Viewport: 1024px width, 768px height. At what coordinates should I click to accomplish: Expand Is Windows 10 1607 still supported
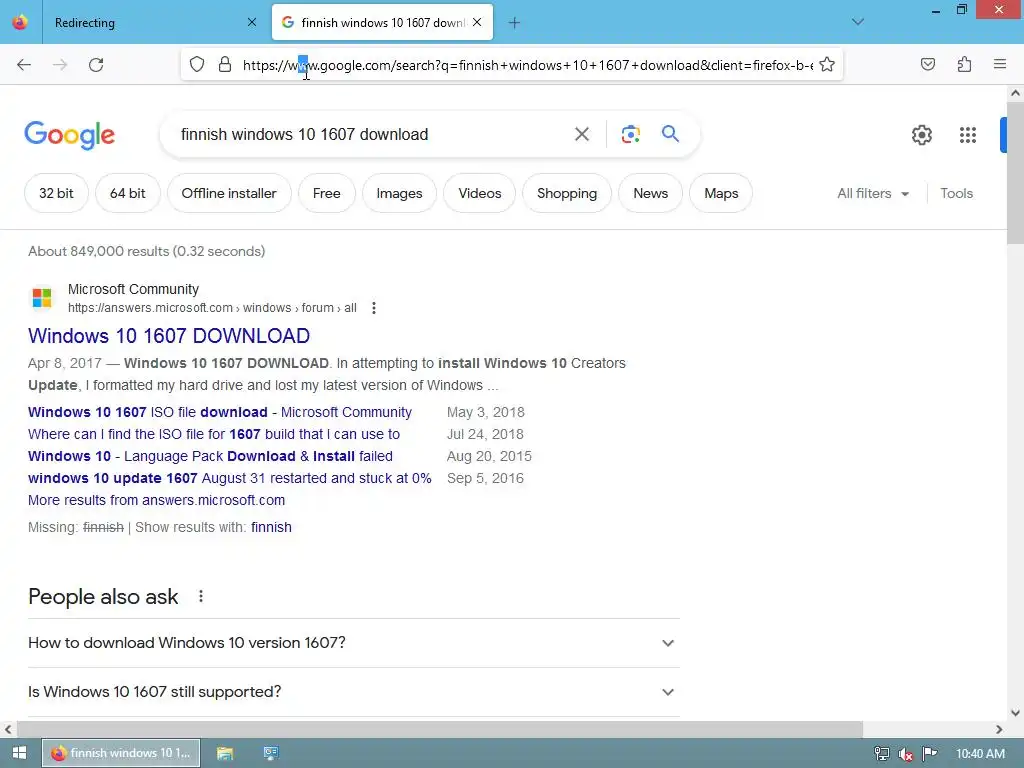pyautogui.click(x=353, y=692)
